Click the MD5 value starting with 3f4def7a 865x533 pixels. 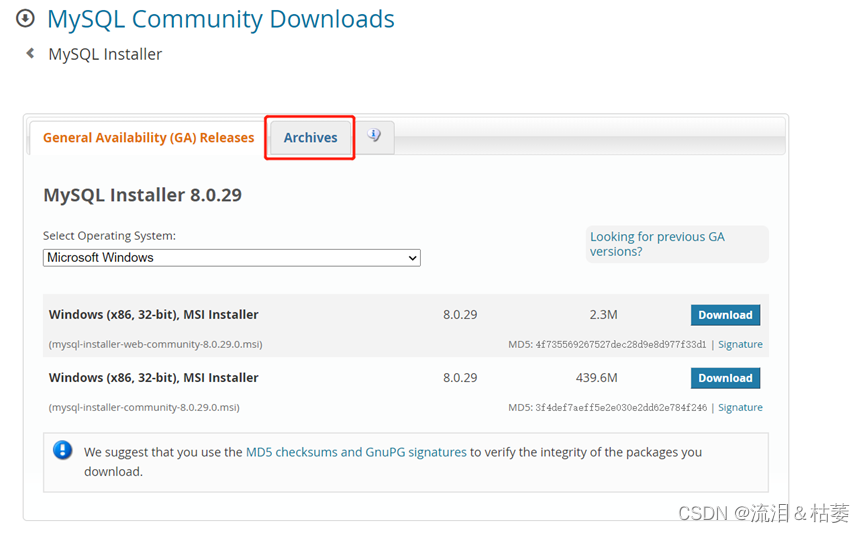tap(621, 407)
